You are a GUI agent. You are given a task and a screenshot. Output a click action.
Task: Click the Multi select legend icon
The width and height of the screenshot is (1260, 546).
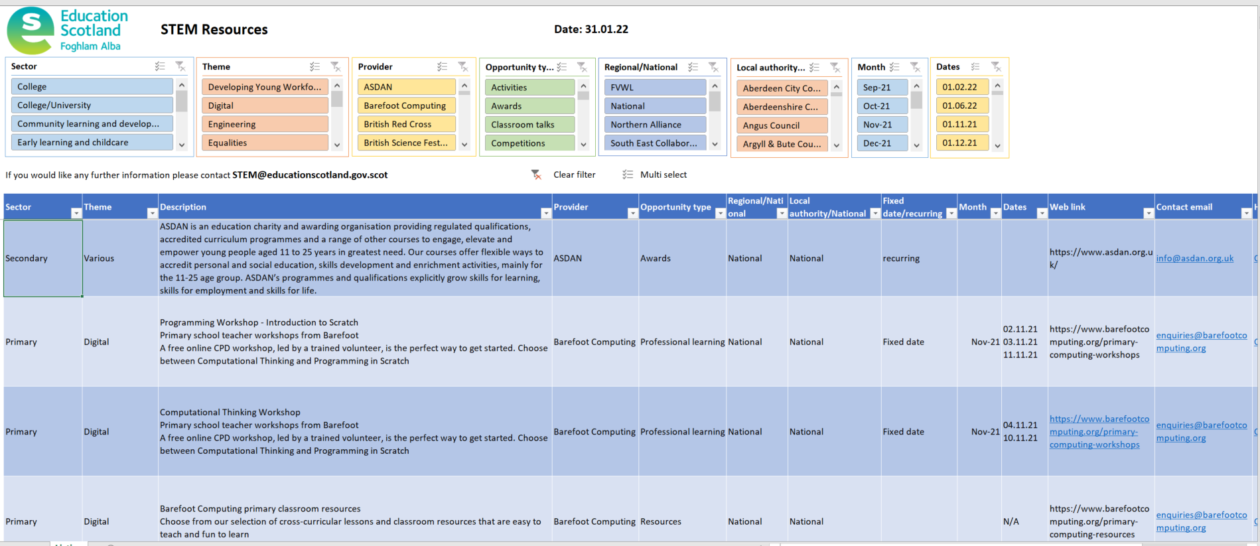tap(627, 174)
